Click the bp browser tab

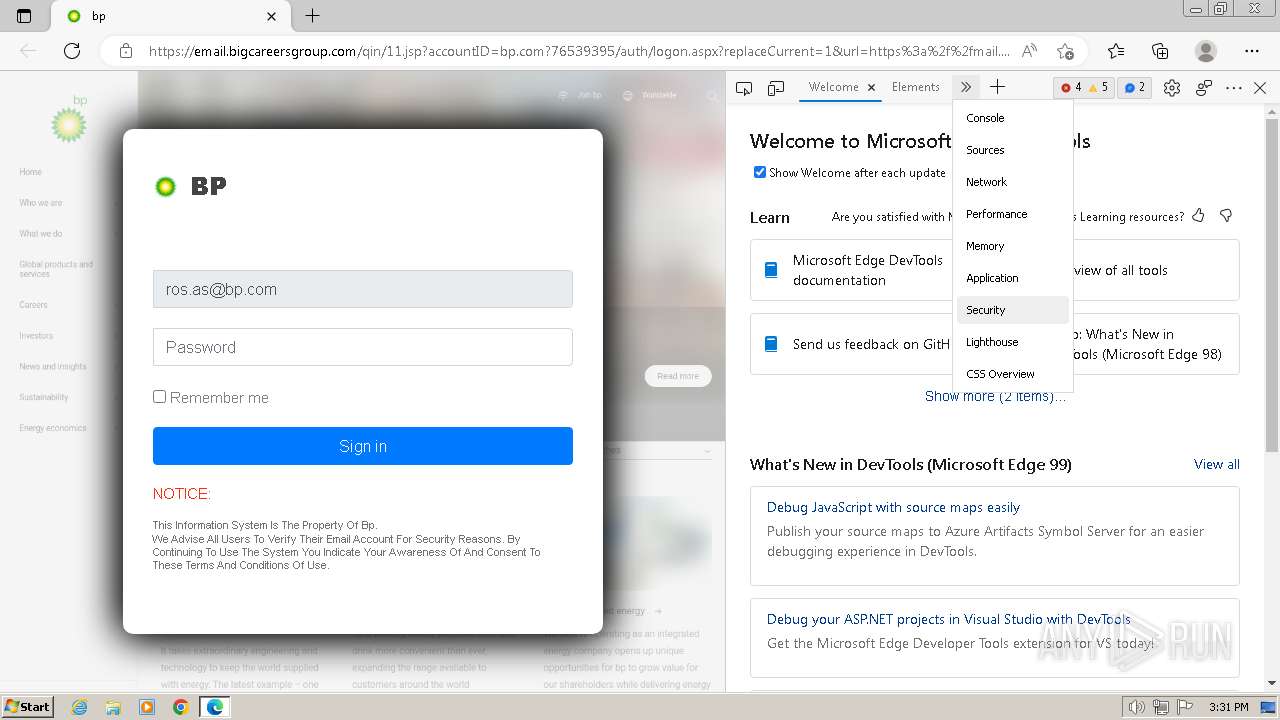point(170,16)
